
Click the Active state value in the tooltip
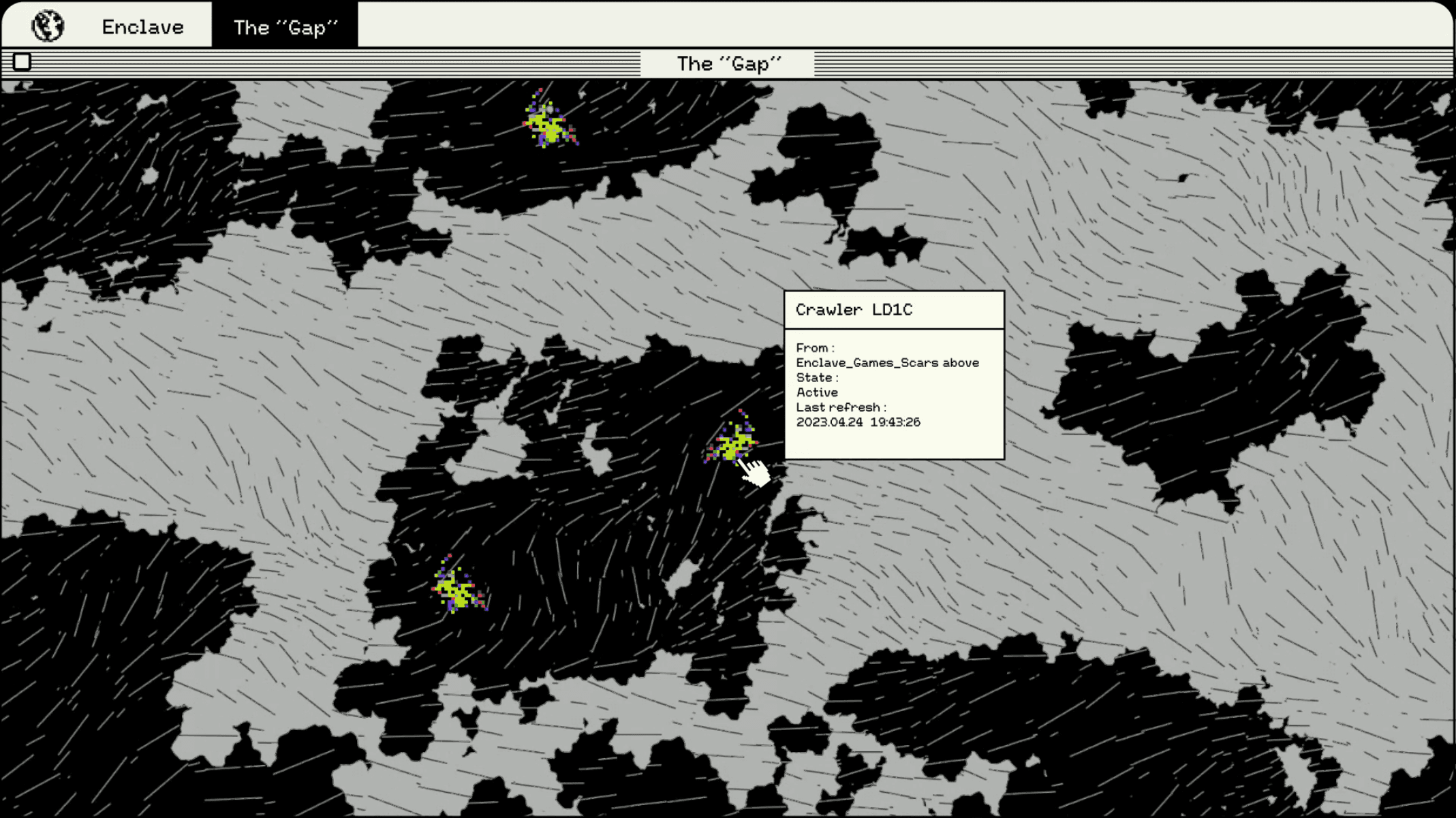816,392
